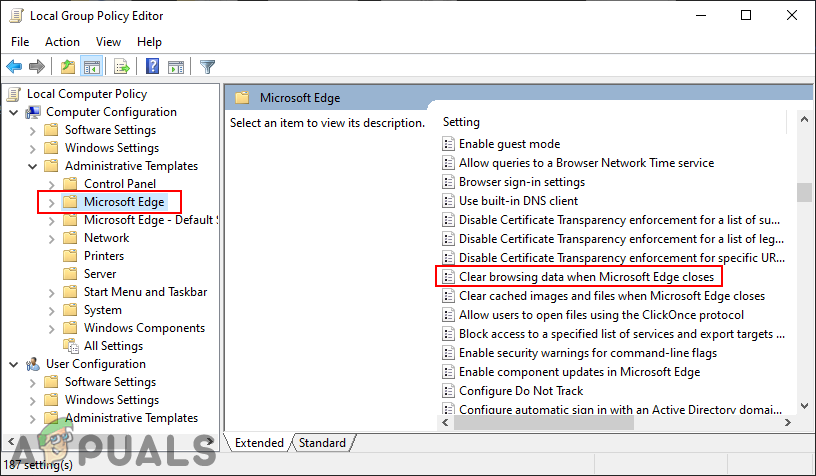Image resolution: width=816 pixels, height=476 pixels.
Task: Open the Action menu
Action: tap(62, 42)
